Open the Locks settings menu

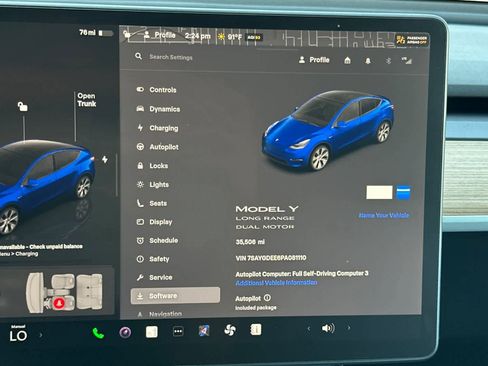(x=152, y=166)
